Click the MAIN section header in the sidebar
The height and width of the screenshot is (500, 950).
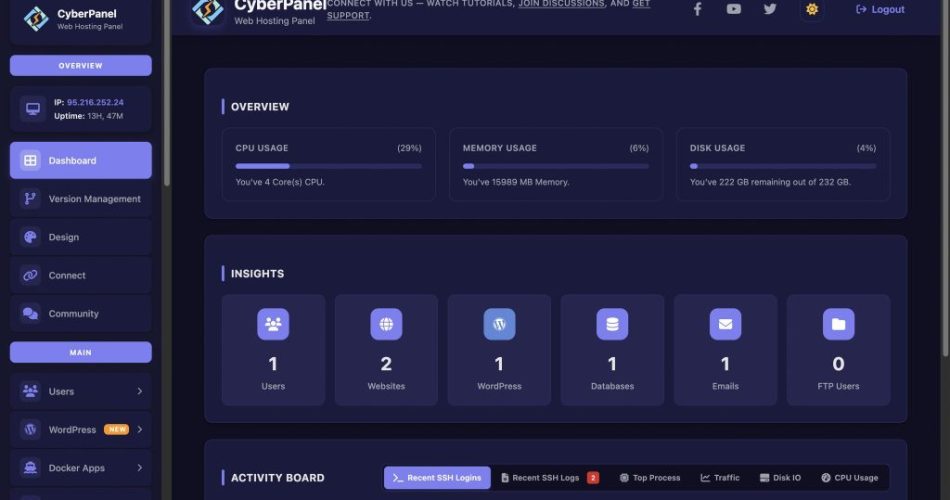point(81,352)
